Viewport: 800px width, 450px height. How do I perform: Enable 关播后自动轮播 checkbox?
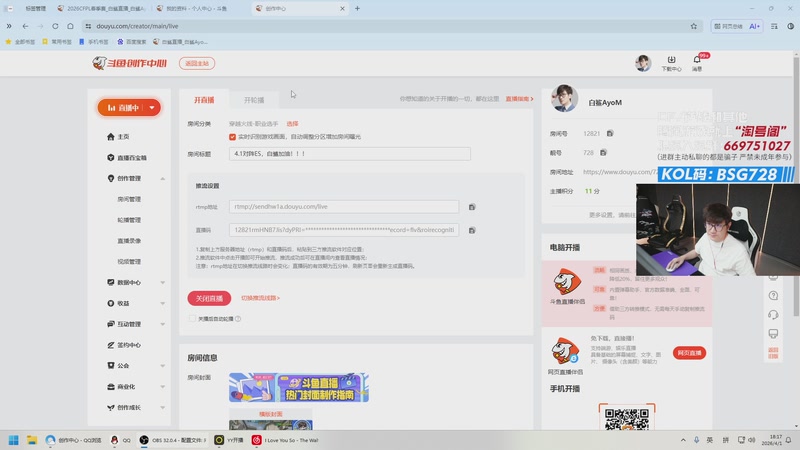tap(192, 318)
